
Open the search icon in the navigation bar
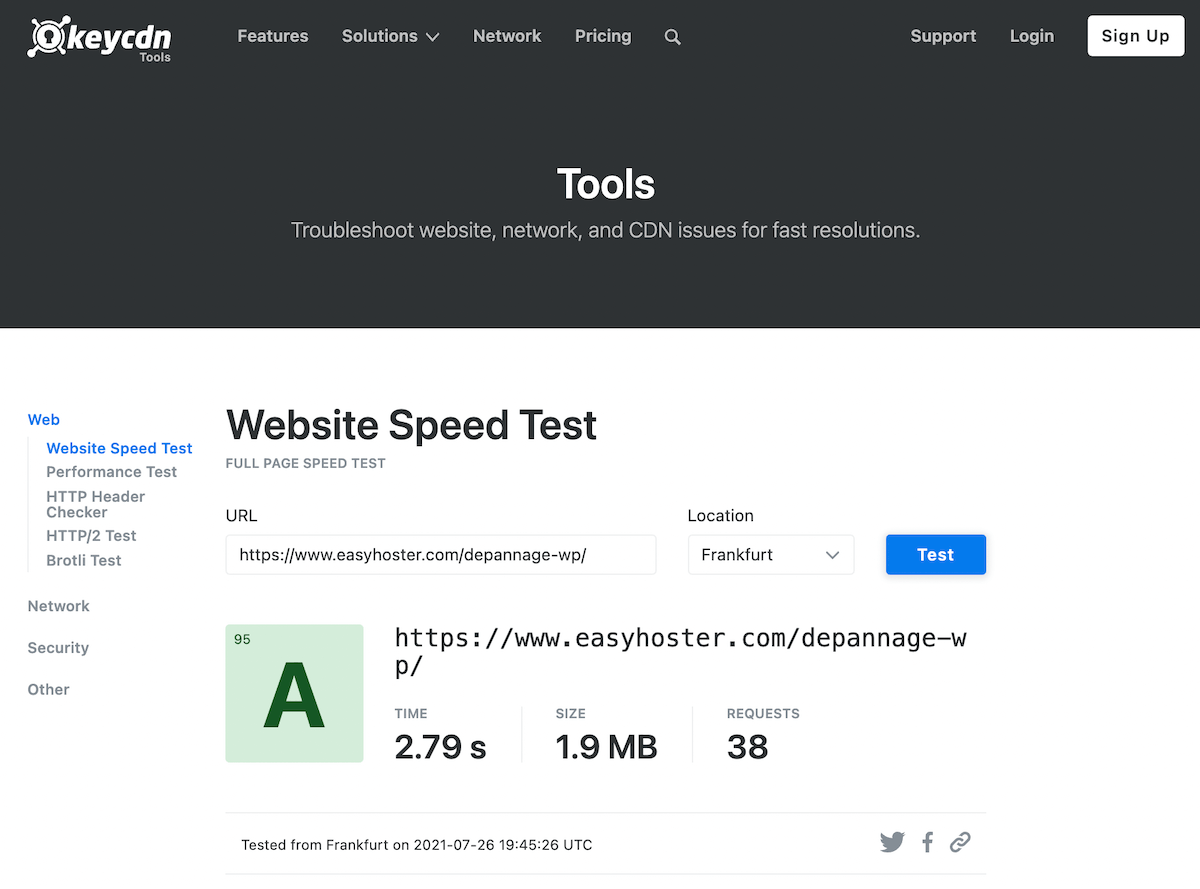pos(672,36)
